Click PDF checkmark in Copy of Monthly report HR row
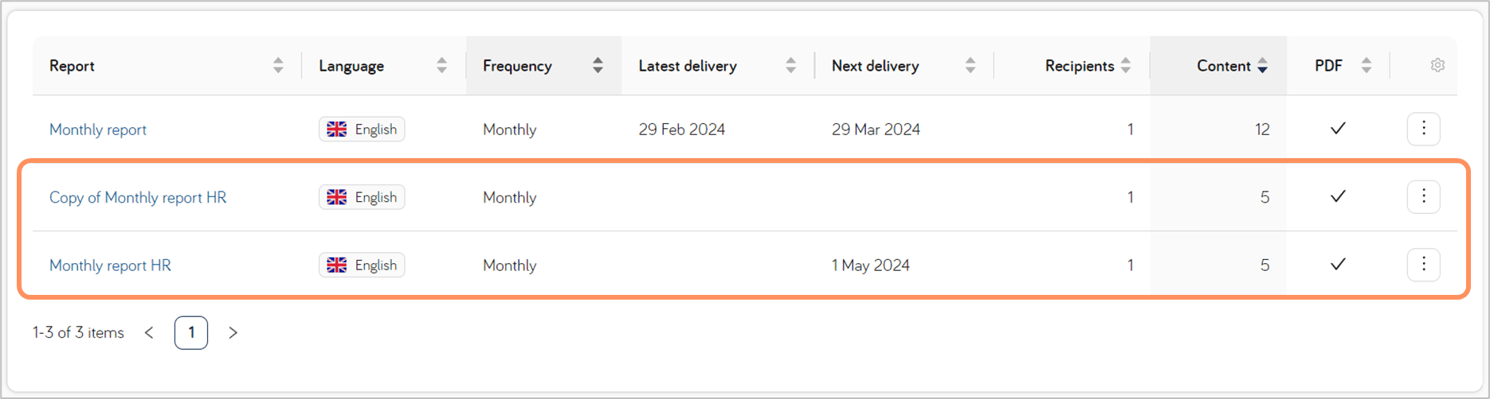Viewport: 1490px width, 399px height. click(x=1337, y=197)
